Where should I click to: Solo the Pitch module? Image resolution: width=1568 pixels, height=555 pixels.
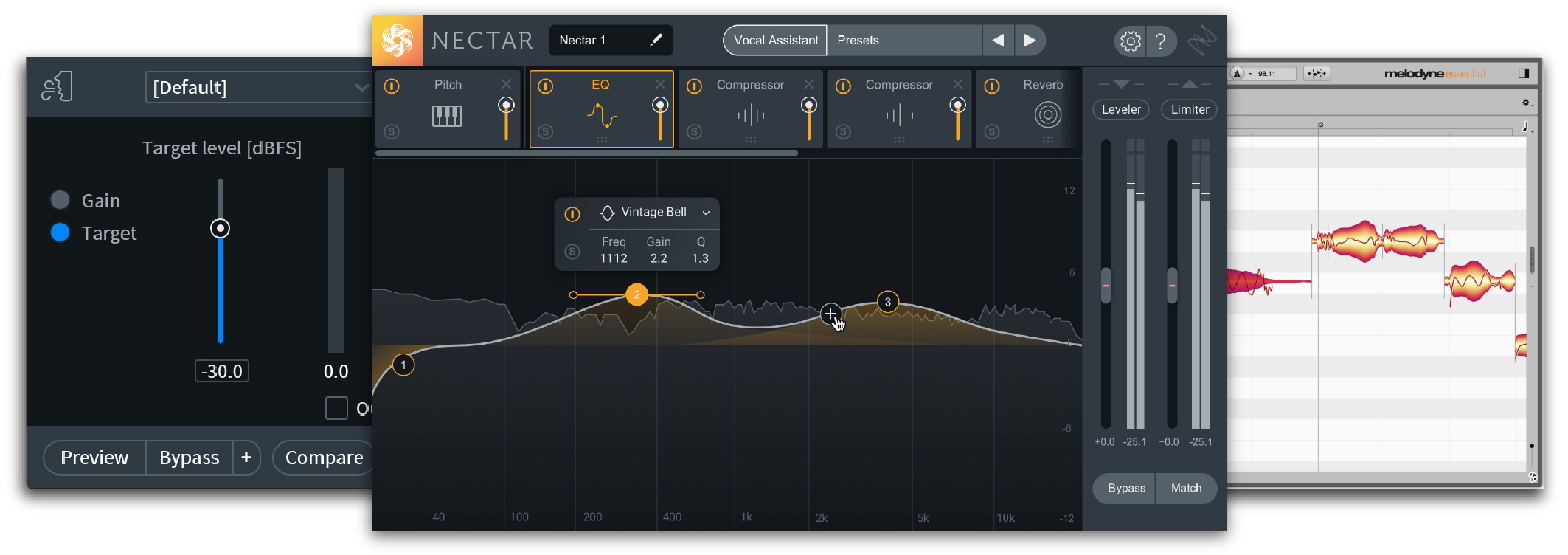pyautogui.click(x=392, y=131)
